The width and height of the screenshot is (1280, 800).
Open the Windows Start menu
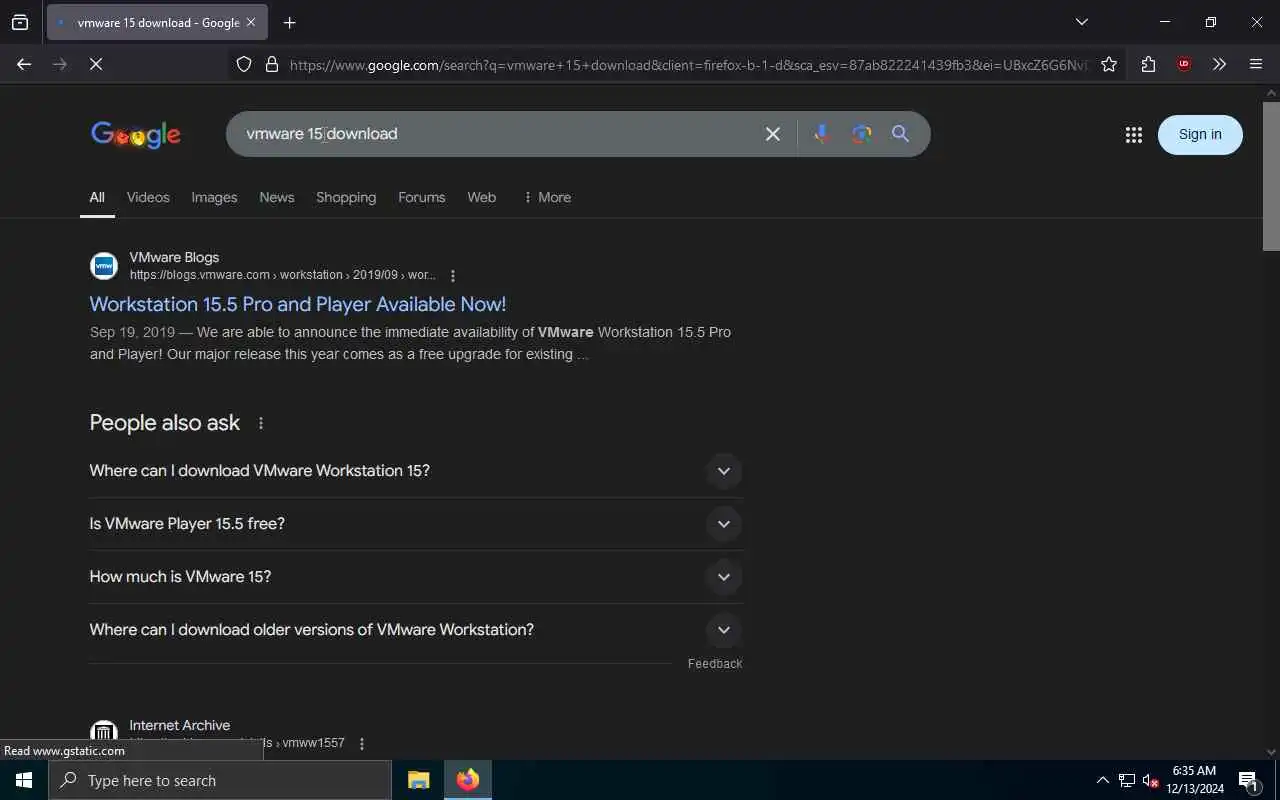click(x=24, y=780)
